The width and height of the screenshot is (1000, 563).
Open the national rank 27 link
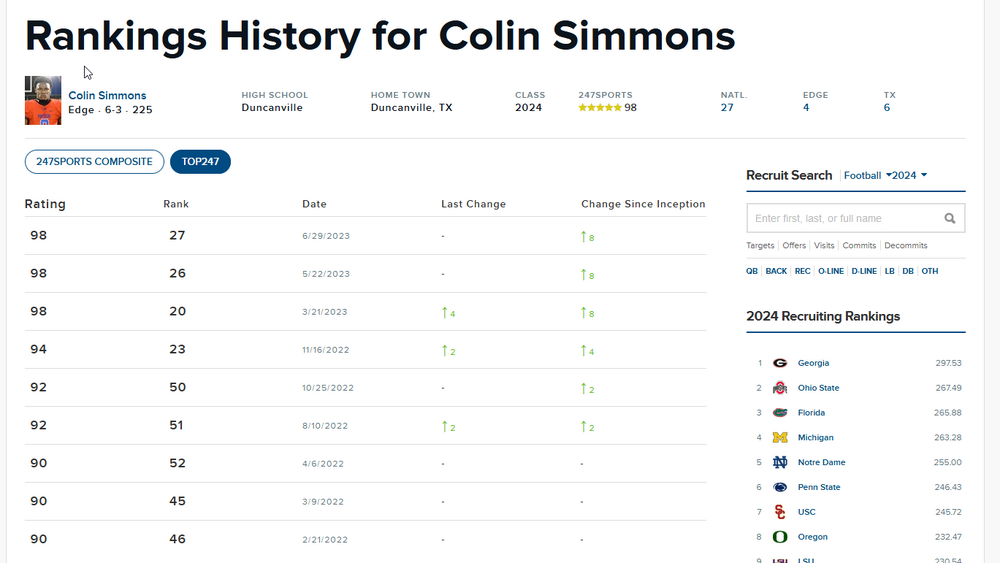coord(727,108)
